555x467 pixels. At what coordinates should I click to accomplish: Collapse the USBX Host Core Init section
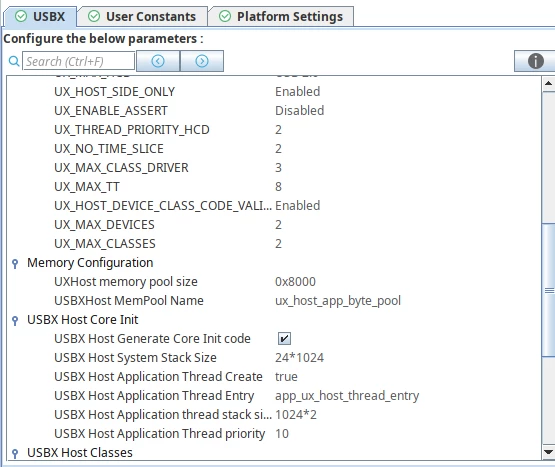pos(15,320)
